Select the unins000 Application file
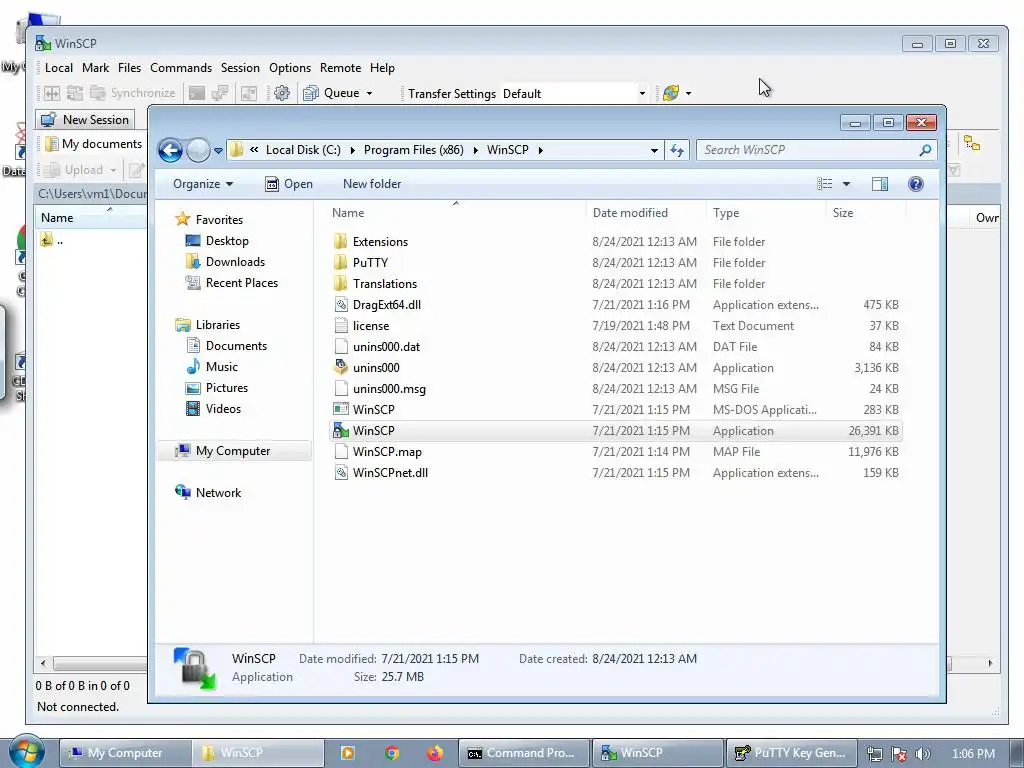The width and height of the screenshot is (1024, 768). click(376, 368)
